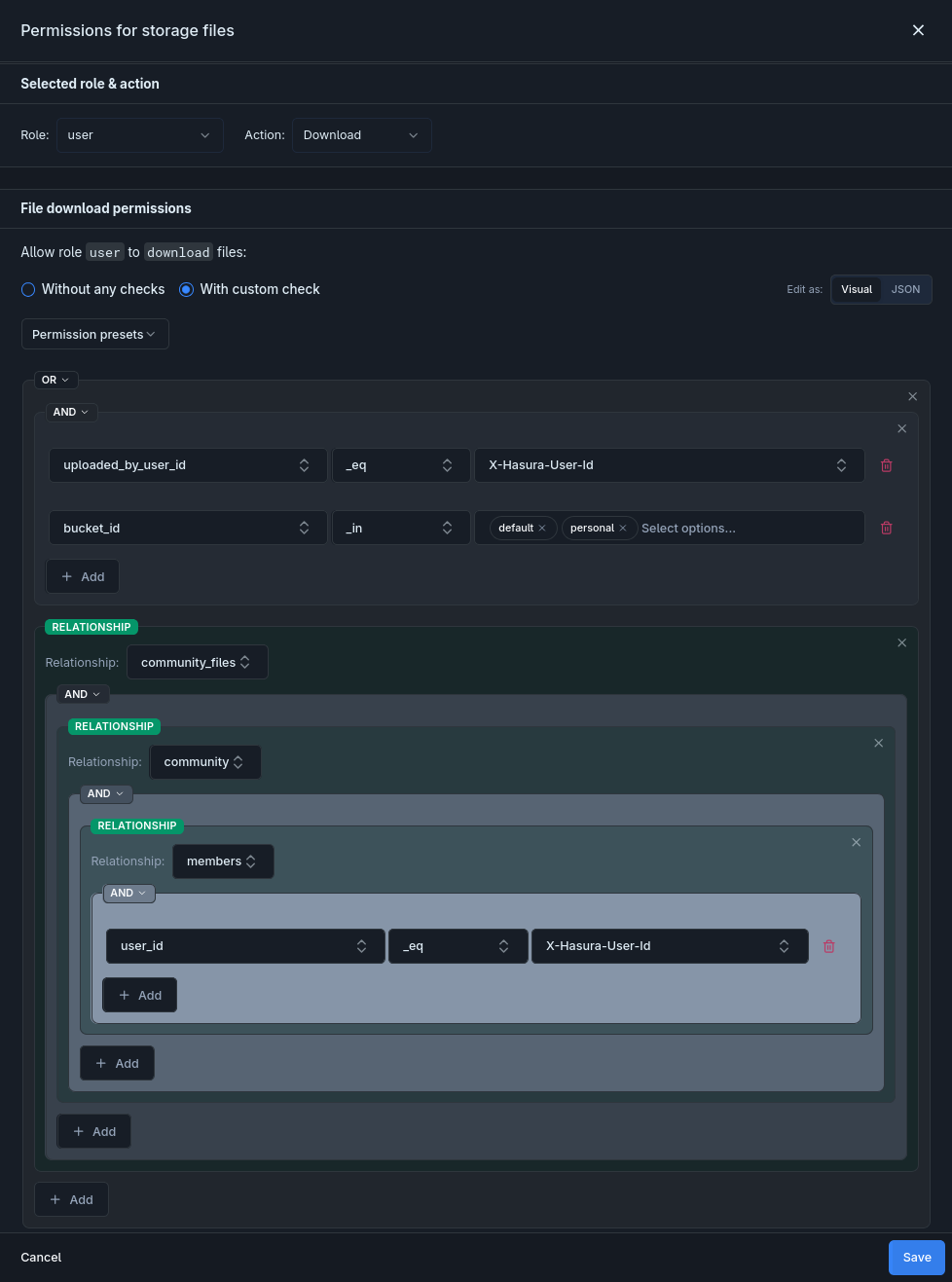952x1282 pixels.
Task: Open the Role dropdown showing user
Action: click(x=139, y=135)
